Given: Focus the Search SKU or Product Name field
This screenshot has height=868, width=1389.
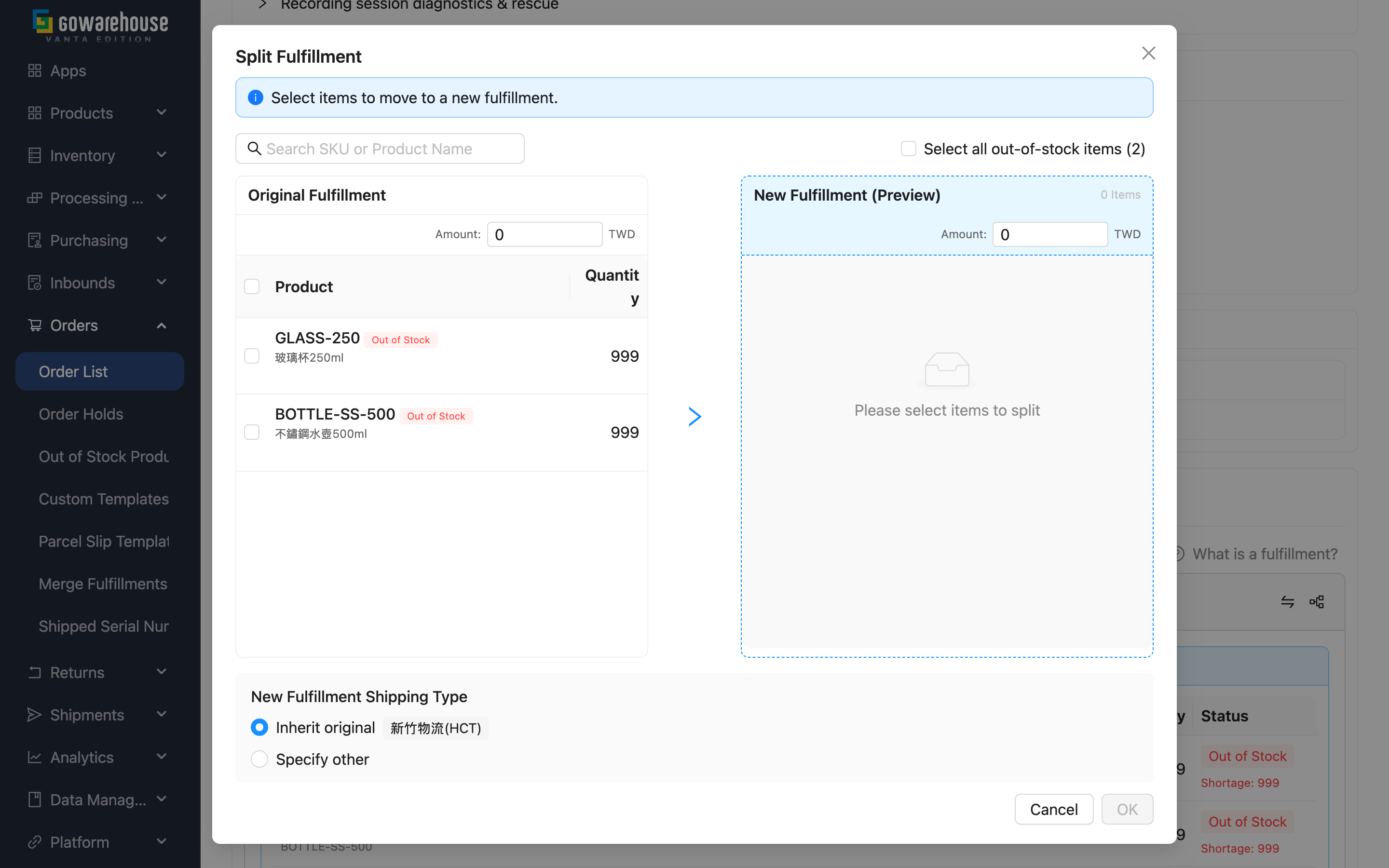Looking at the screenshot, I should point(380,149).
